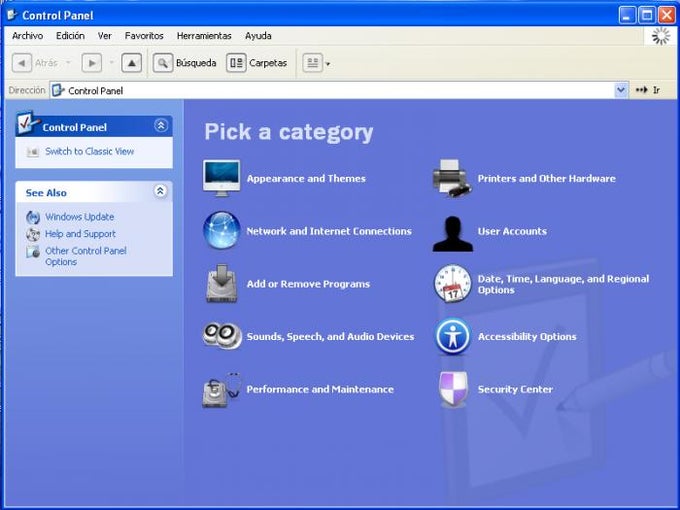Screen dimensions: 680x510
Task: Open the Búsqueda search tool
Action: point(185,63)
